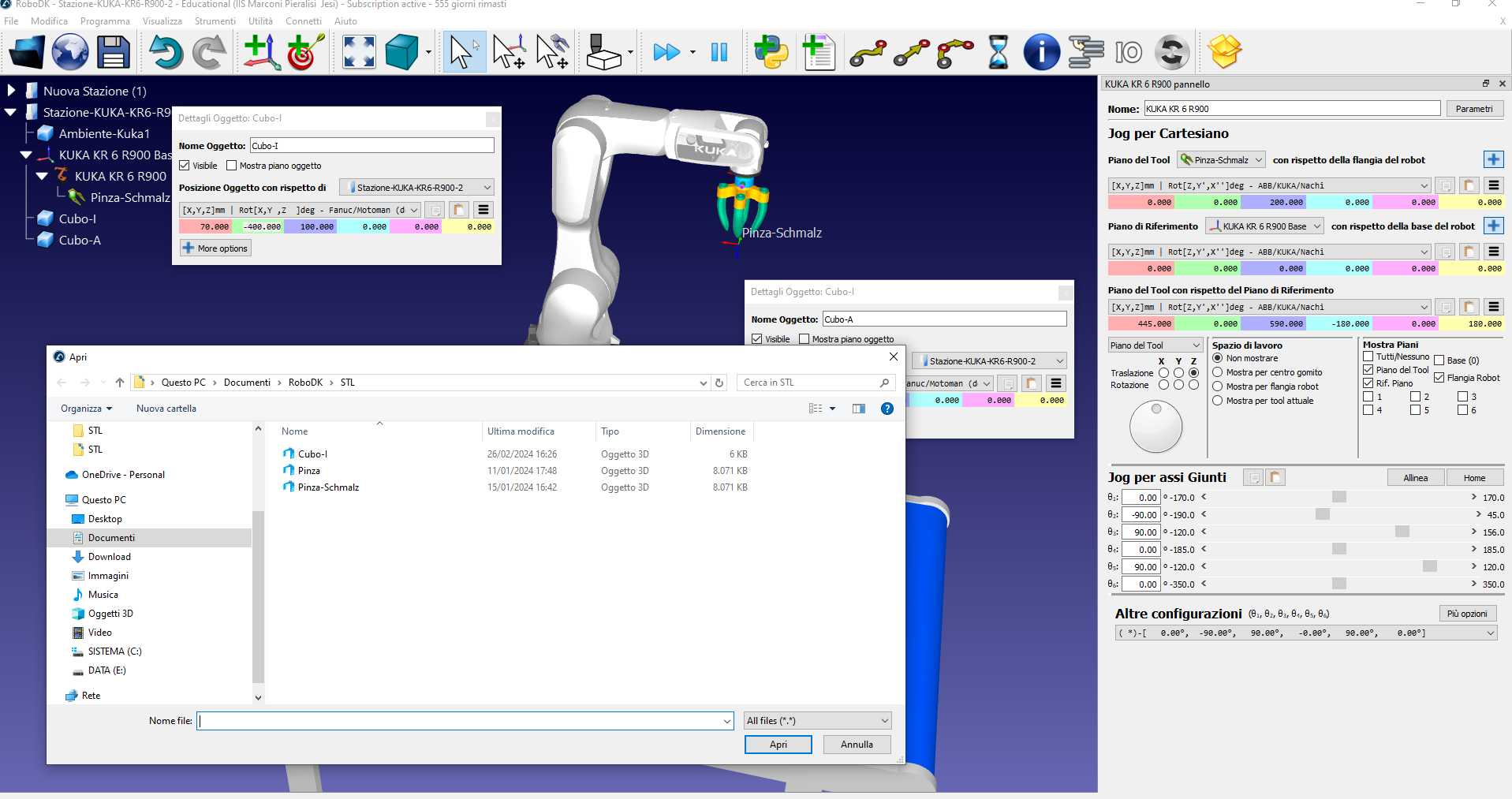Open the KUKA KR 6 R900 Base reference dropdown
1512x799 pixels.
(x=1264, y=226)
